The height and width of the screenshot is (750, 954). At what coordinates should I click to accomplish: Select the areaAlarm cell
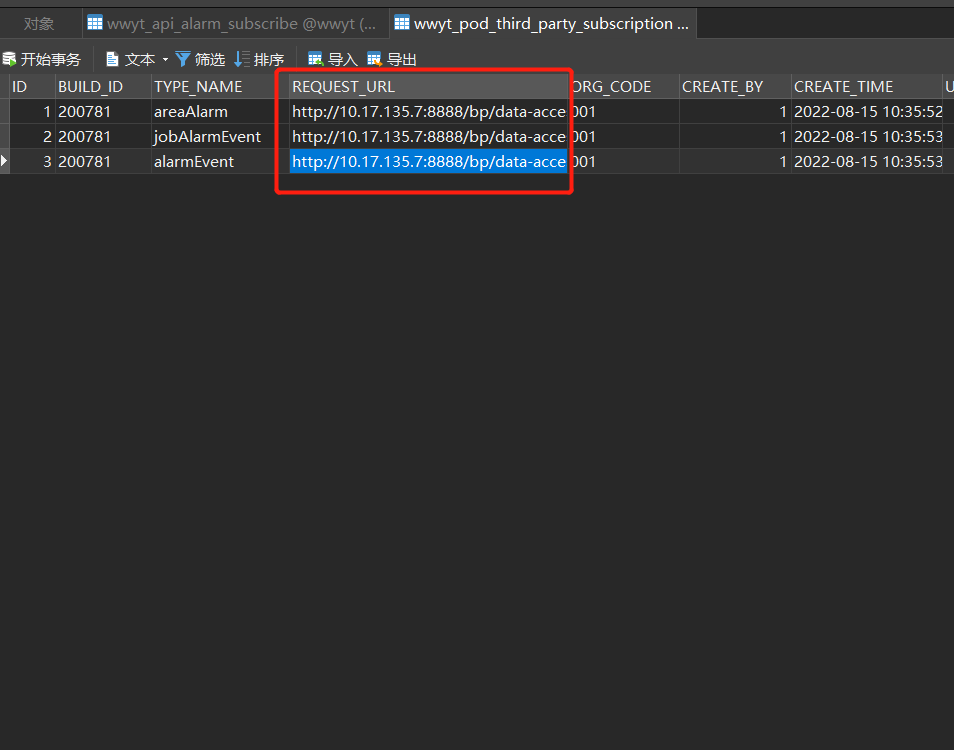click(220, 111)
